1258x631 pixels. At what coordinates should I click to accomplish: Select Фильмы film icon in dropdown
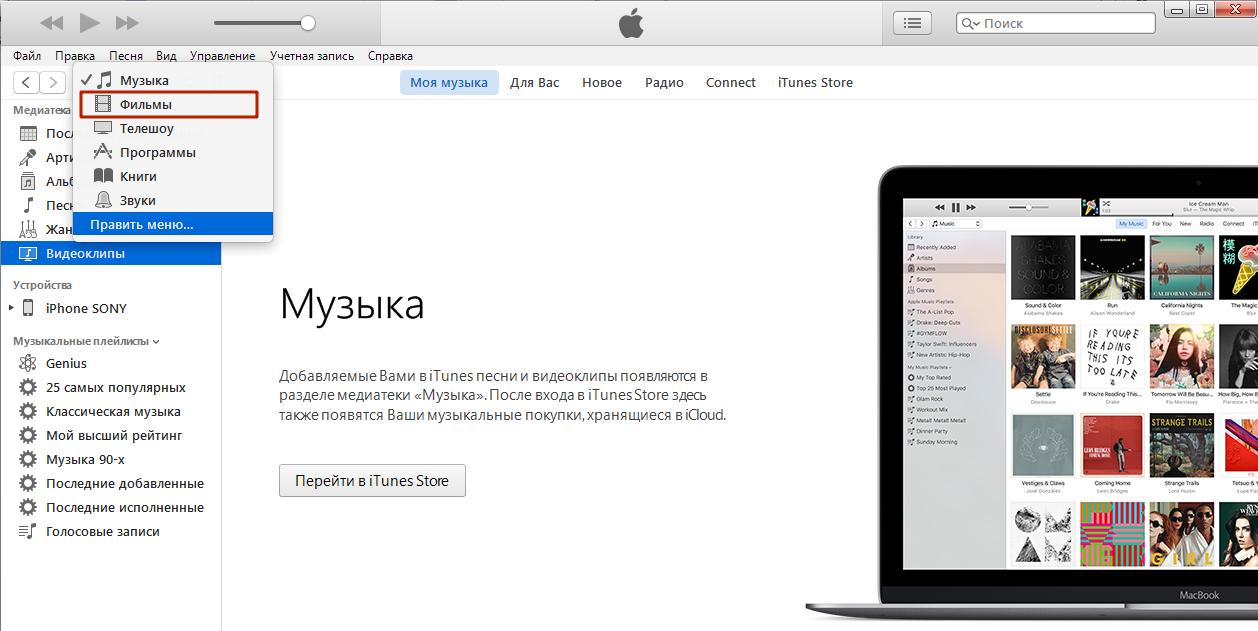103,104
